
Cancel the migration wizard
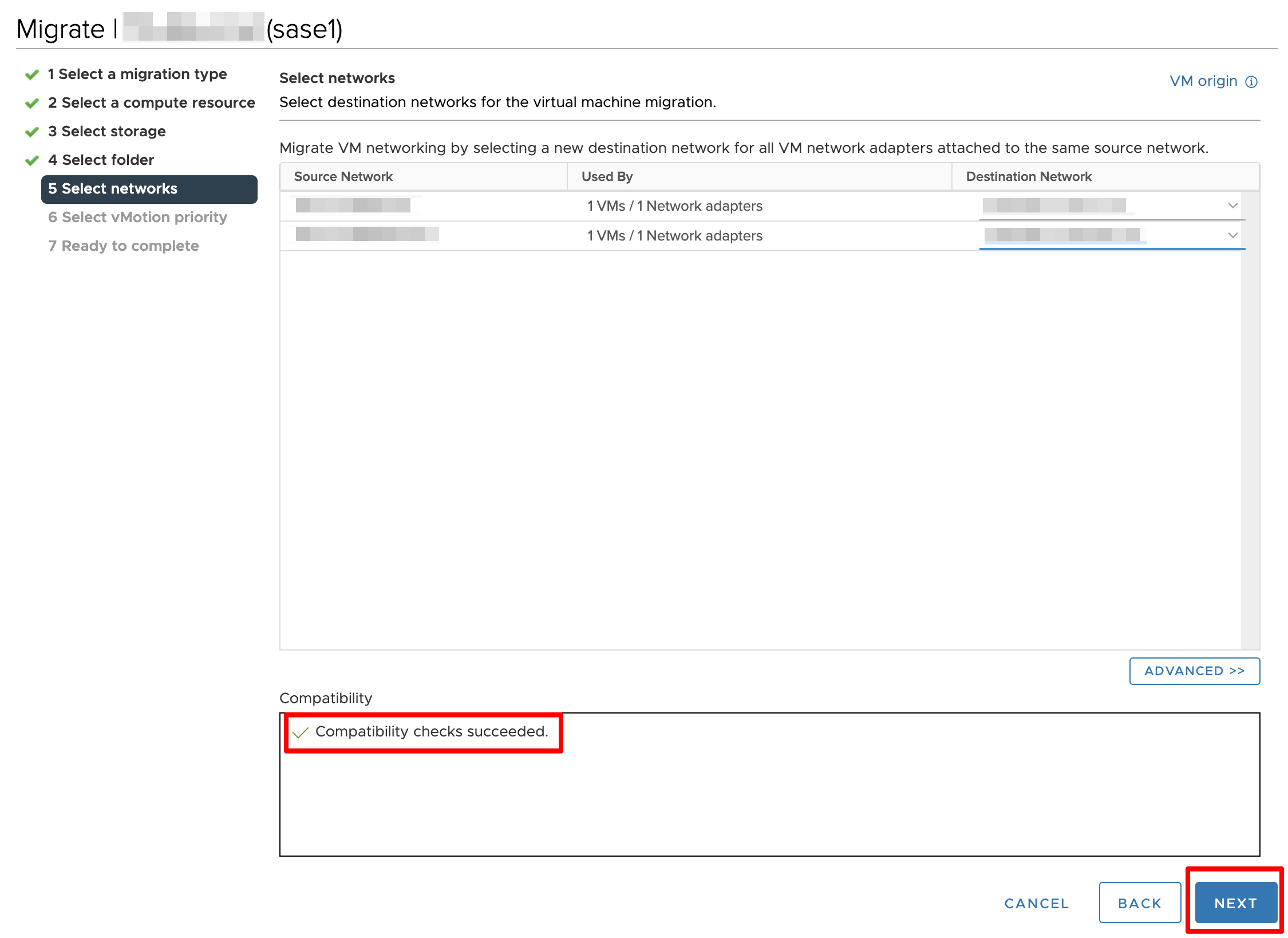pyautogui.click(x=1036, y=903)
